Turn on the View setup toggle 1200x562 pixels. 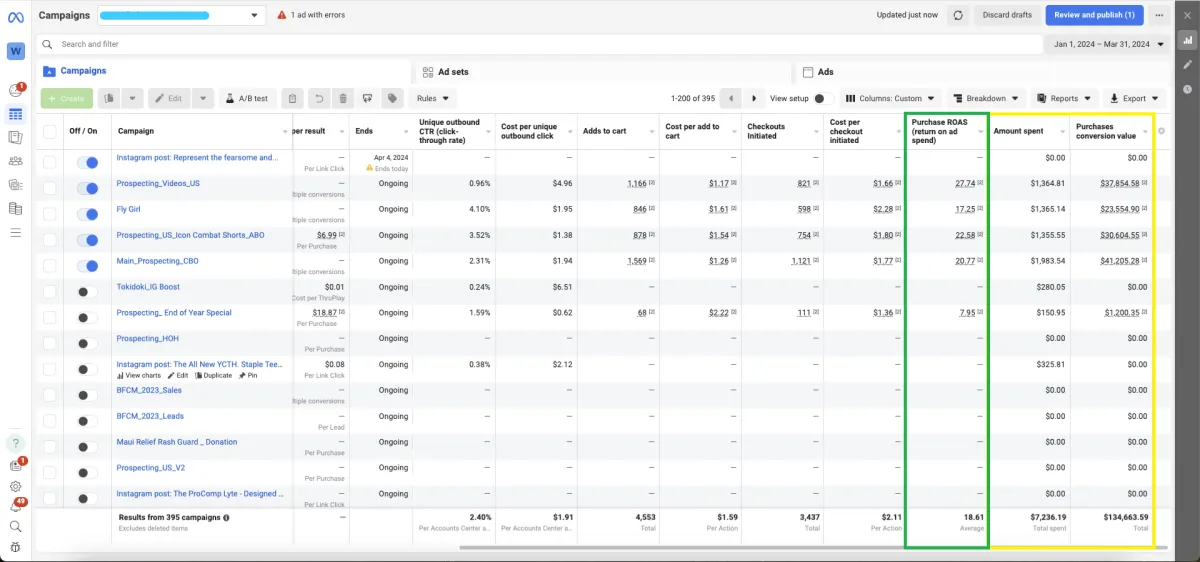point(824,98)
